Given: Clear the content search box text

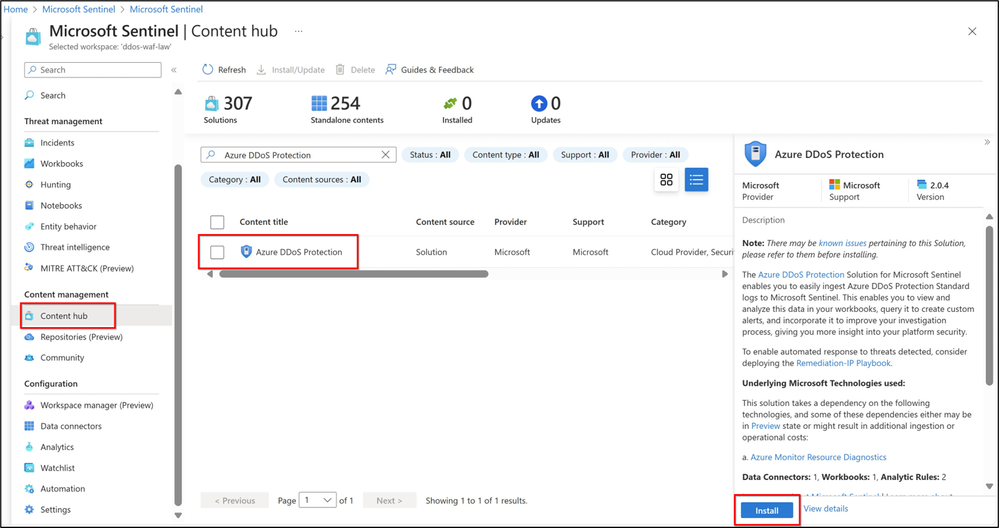Looking at the screenshot, I should tap(385, 155).
